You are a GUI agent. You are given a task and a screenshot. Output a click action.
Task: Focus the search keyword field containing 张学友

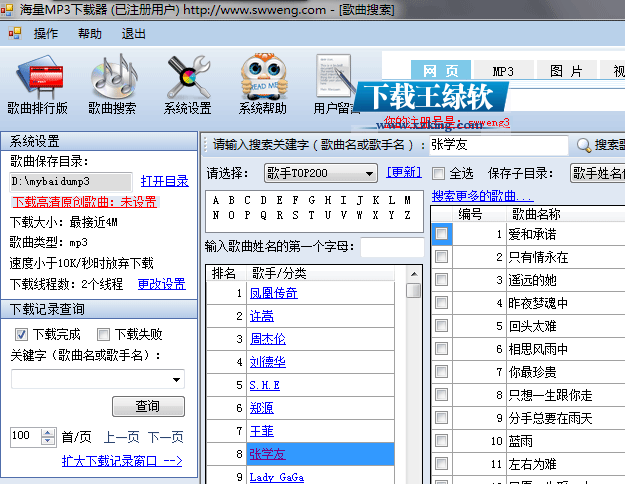(499, 145)
